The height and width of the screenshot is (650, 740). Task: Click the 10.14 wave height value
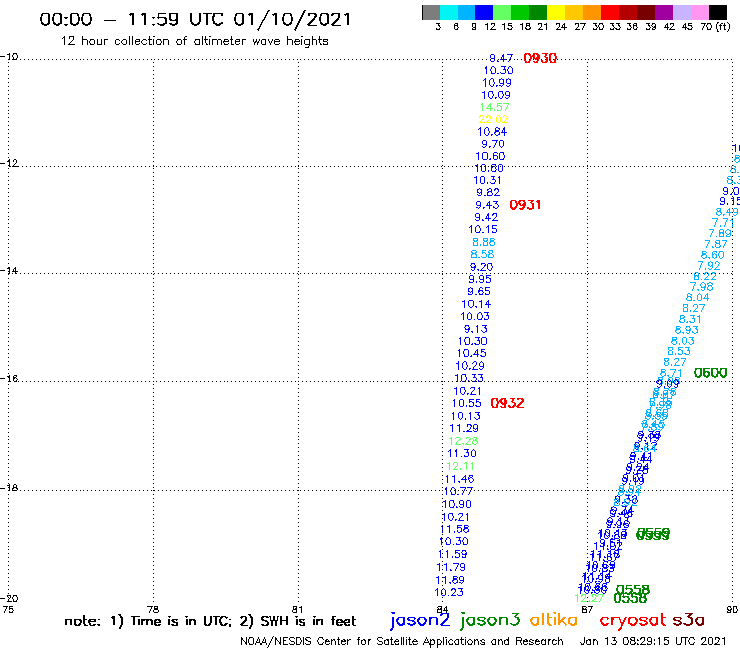(476, 304)
